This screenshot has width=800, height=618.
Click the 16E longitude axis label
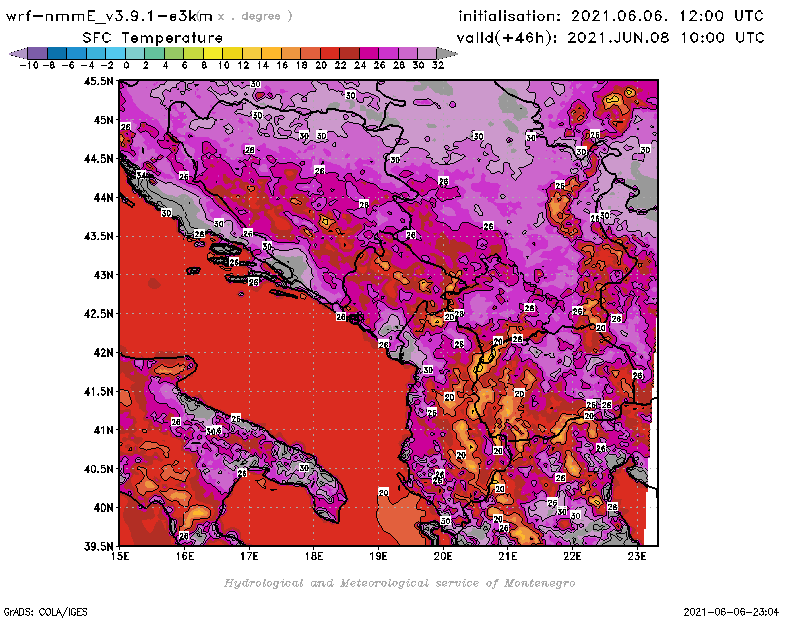[185, 556]
